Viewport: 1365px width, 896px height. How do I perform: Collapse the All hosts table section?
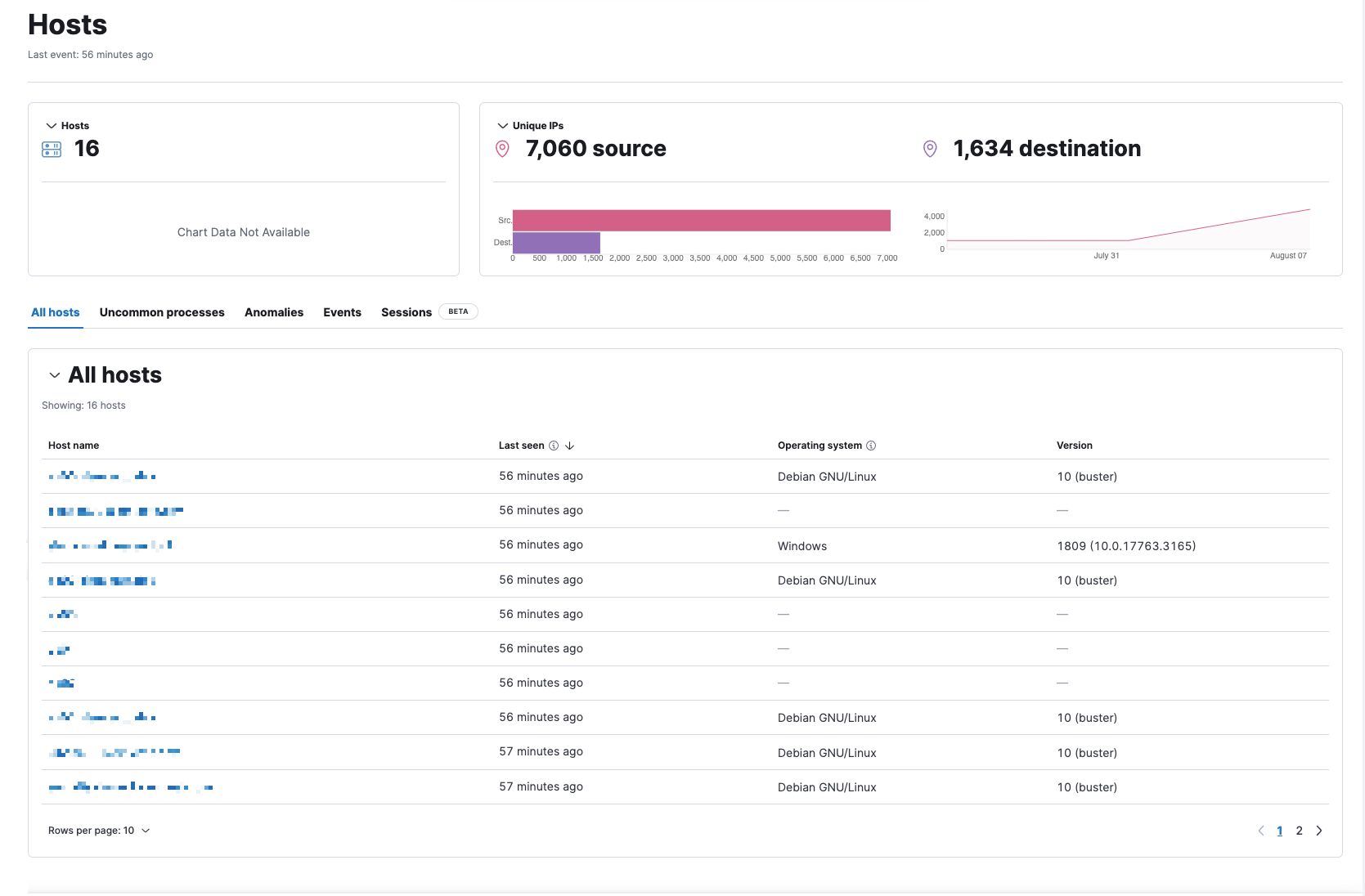[54, 375]
